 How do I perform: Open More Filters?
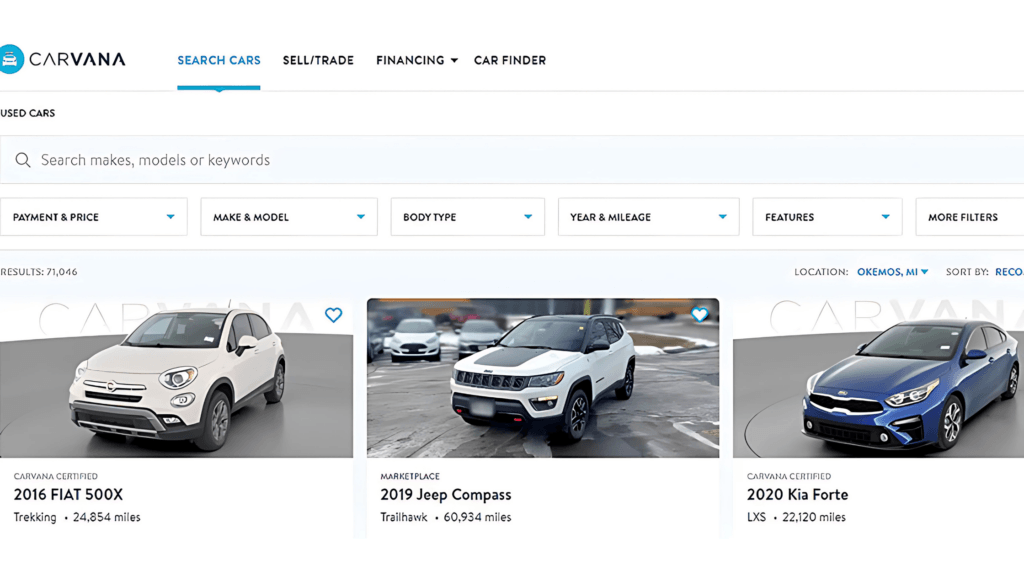(x=969, y=217)
